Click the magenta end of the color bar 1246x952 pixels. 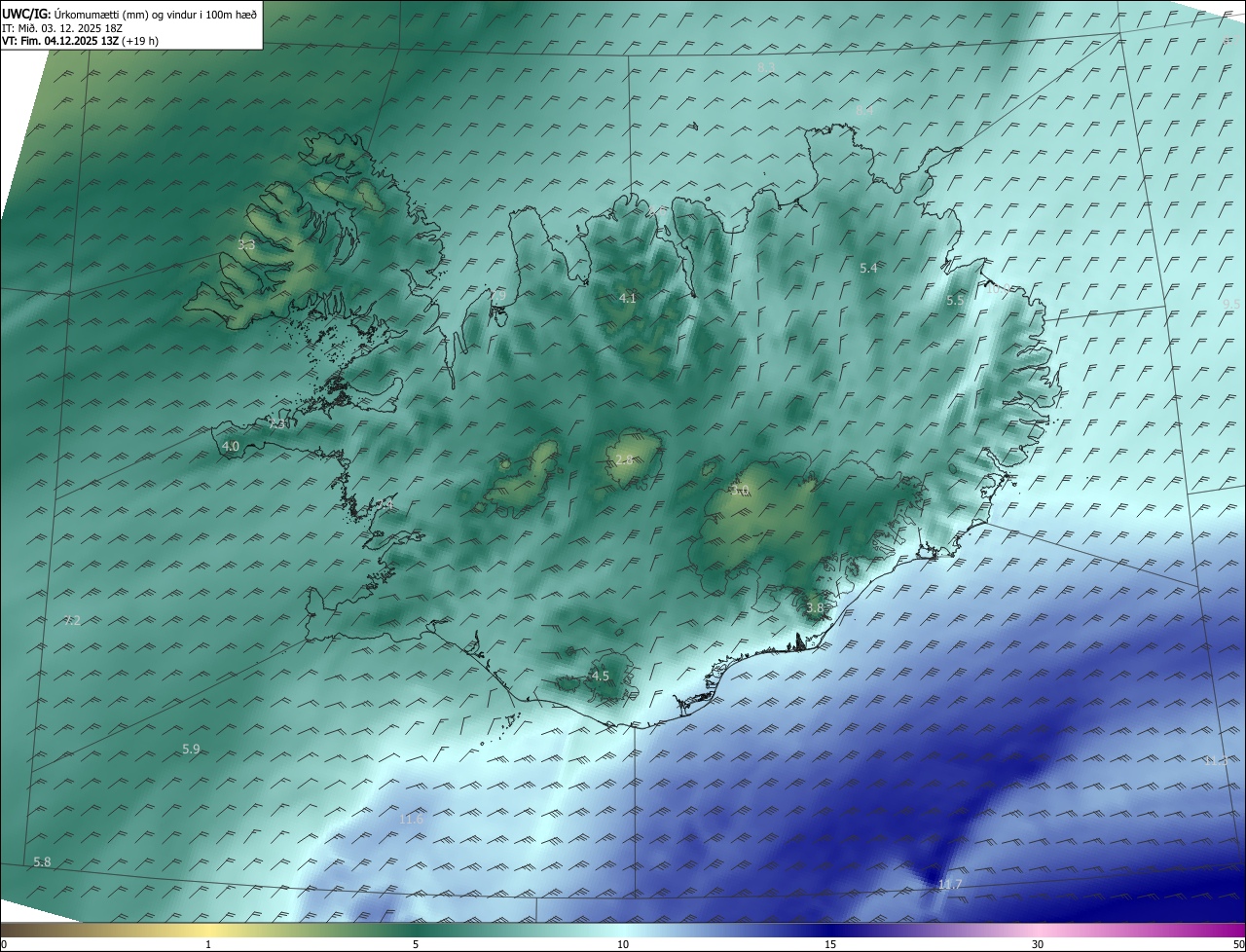point(1222,930)
